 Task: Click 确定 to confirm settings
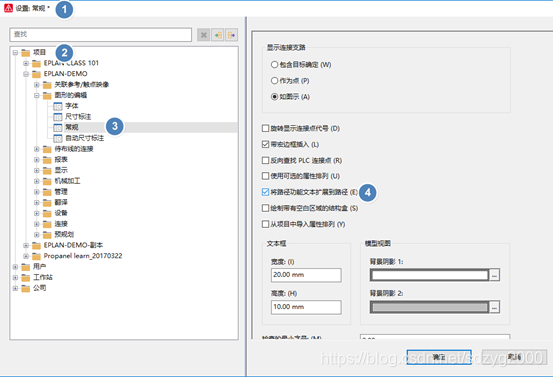pos(439,357)
